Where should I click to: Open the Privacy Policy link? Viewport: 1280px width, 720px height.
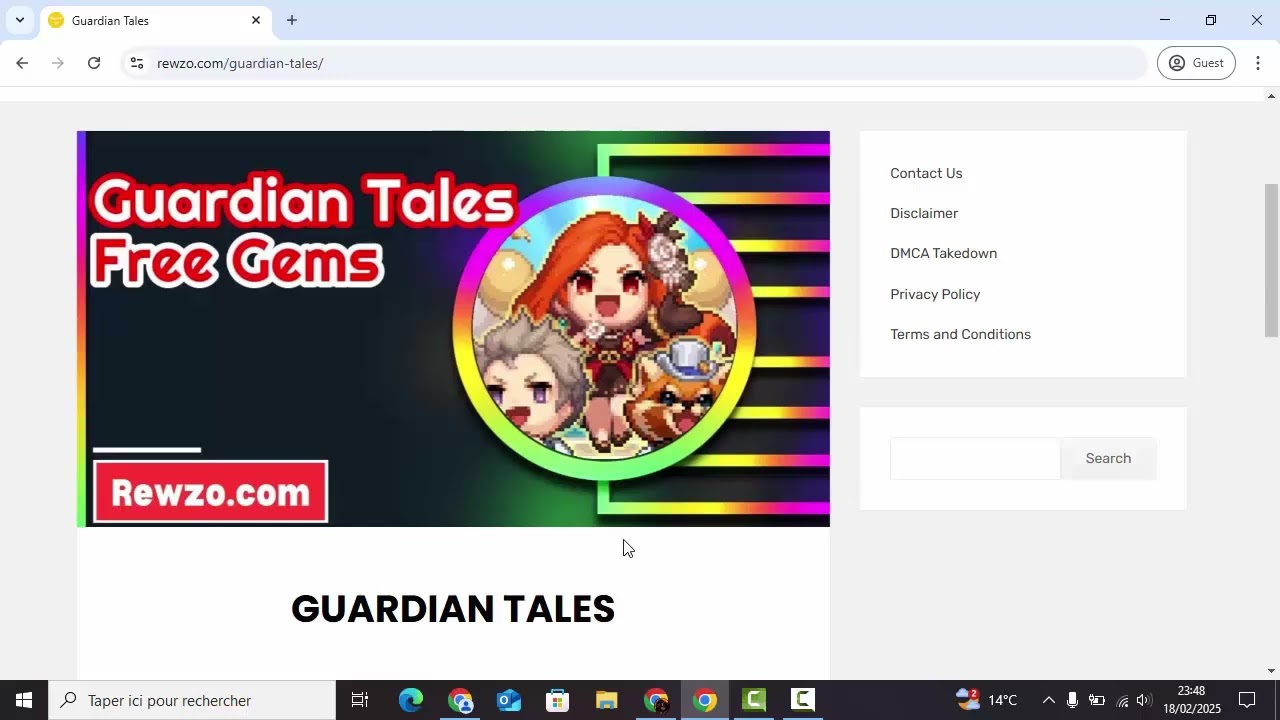point(935,294)
